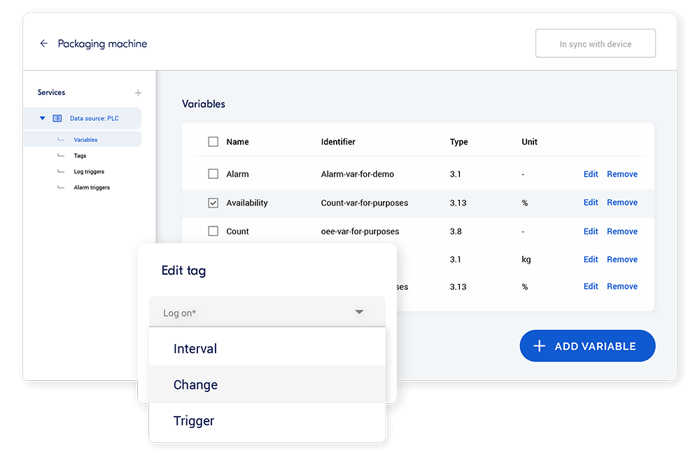This screenshot has width=700, height=453.
Task: Select Log triggers in the sidebar
Action: [90, 171]
